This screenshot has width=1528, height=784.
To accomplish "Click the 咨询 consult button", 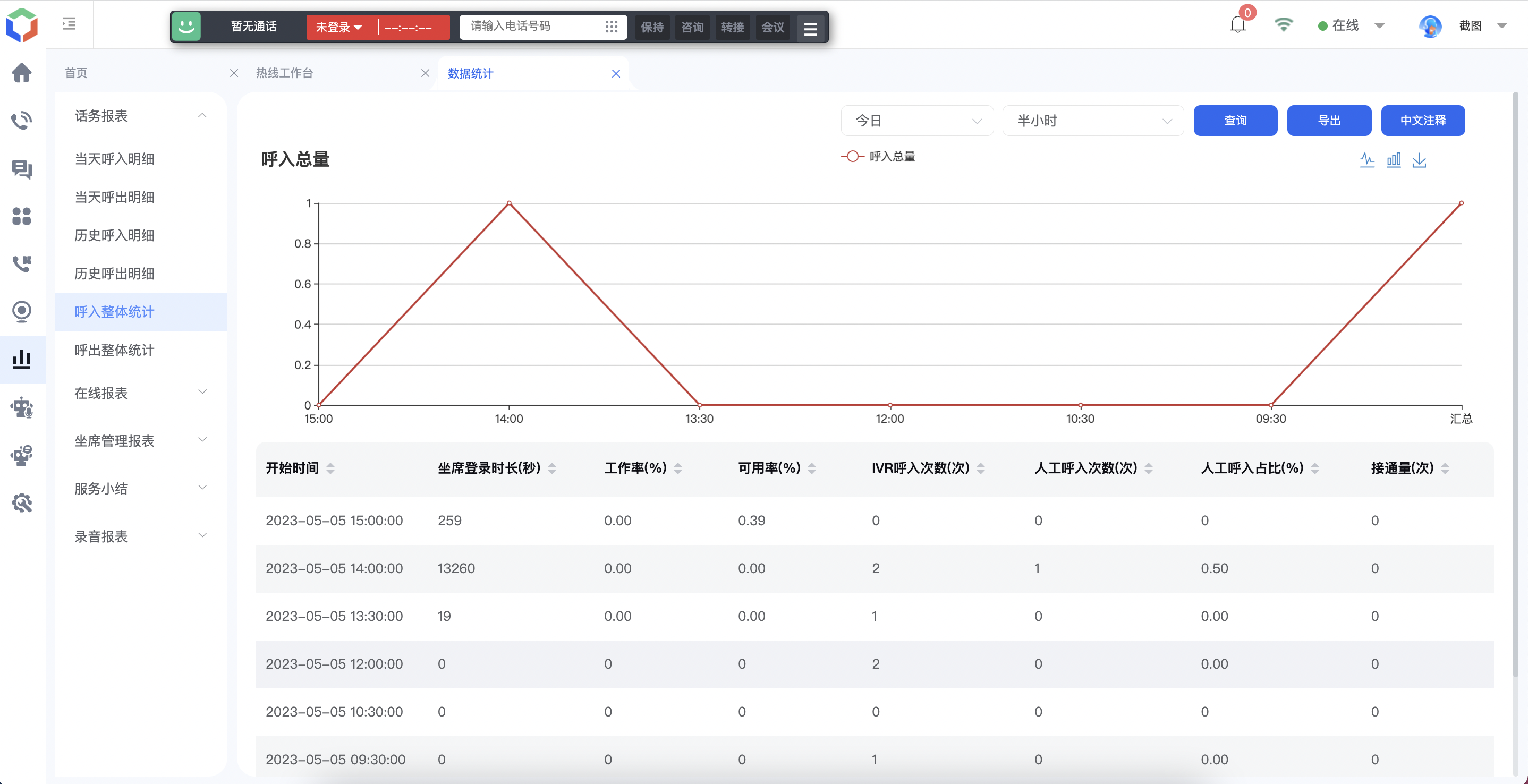I will 692,27.
